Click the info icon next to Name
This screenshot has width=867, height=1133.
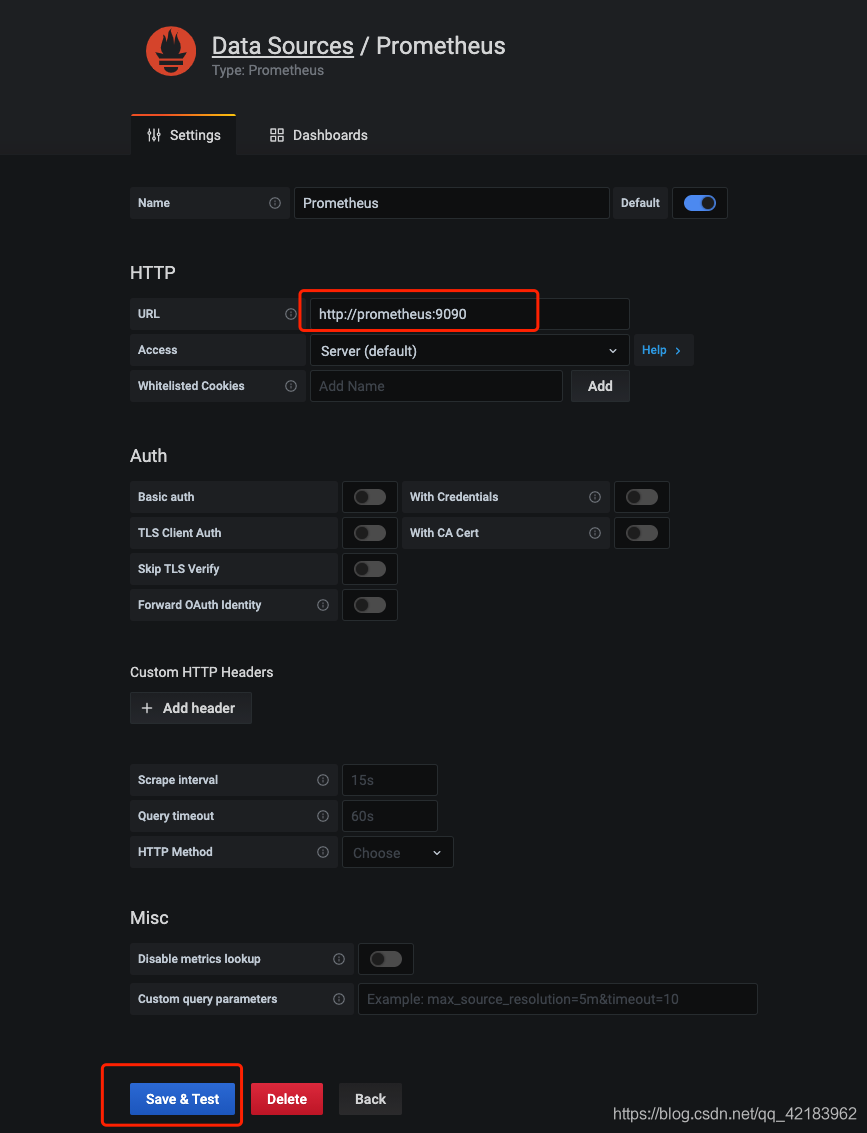(x=275, y=203)
